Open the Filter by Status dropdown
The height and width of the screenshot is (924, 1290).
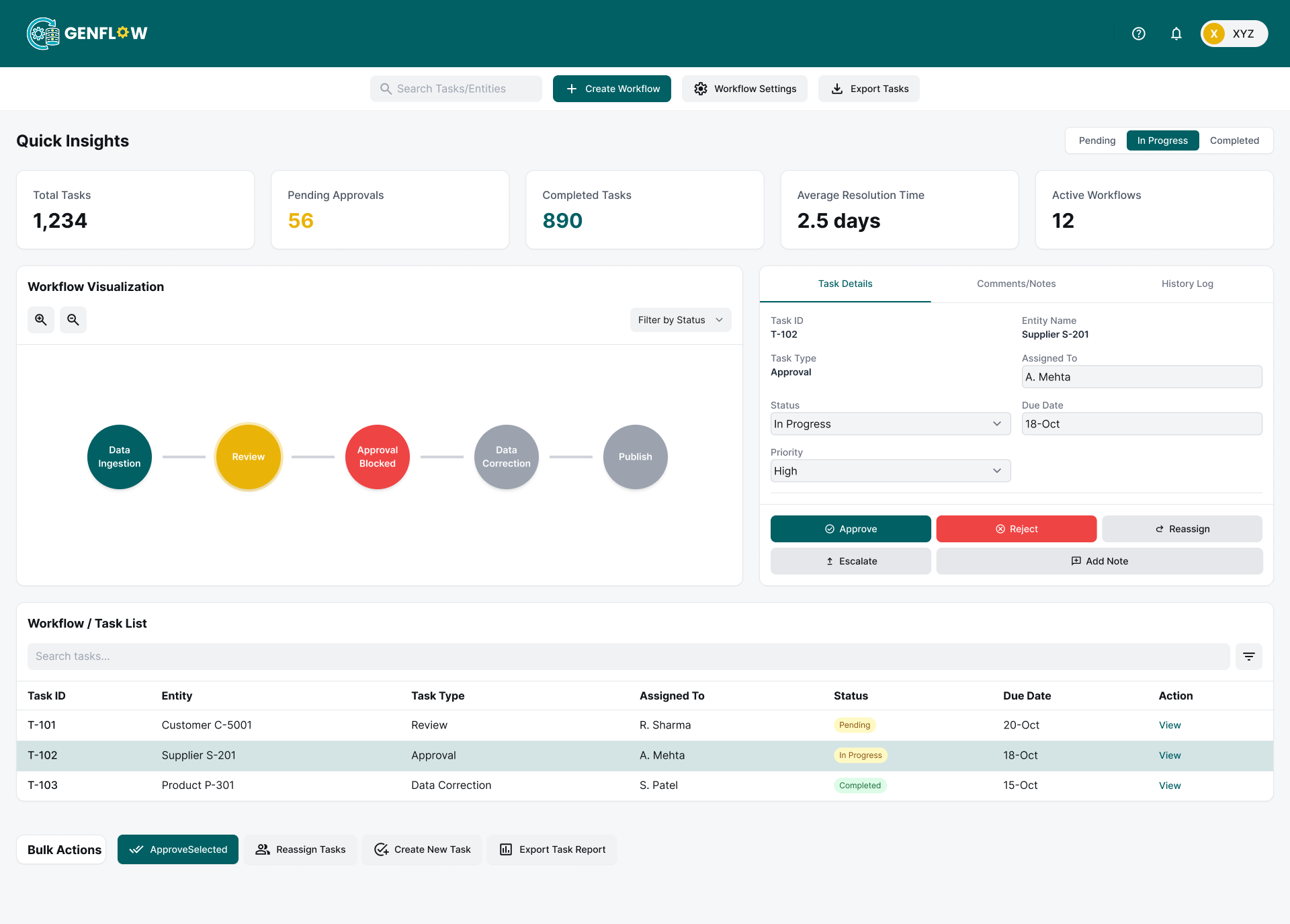tap(681, 320)
